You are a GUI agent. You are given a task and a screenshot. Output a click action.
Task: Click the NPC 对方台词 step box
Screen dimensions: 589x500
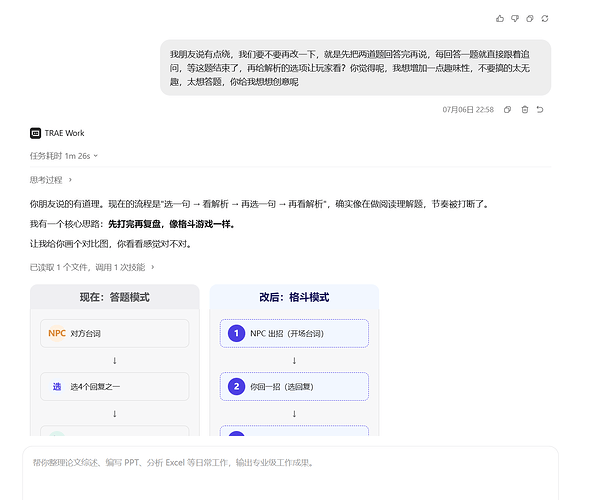(x=115, y=333)
